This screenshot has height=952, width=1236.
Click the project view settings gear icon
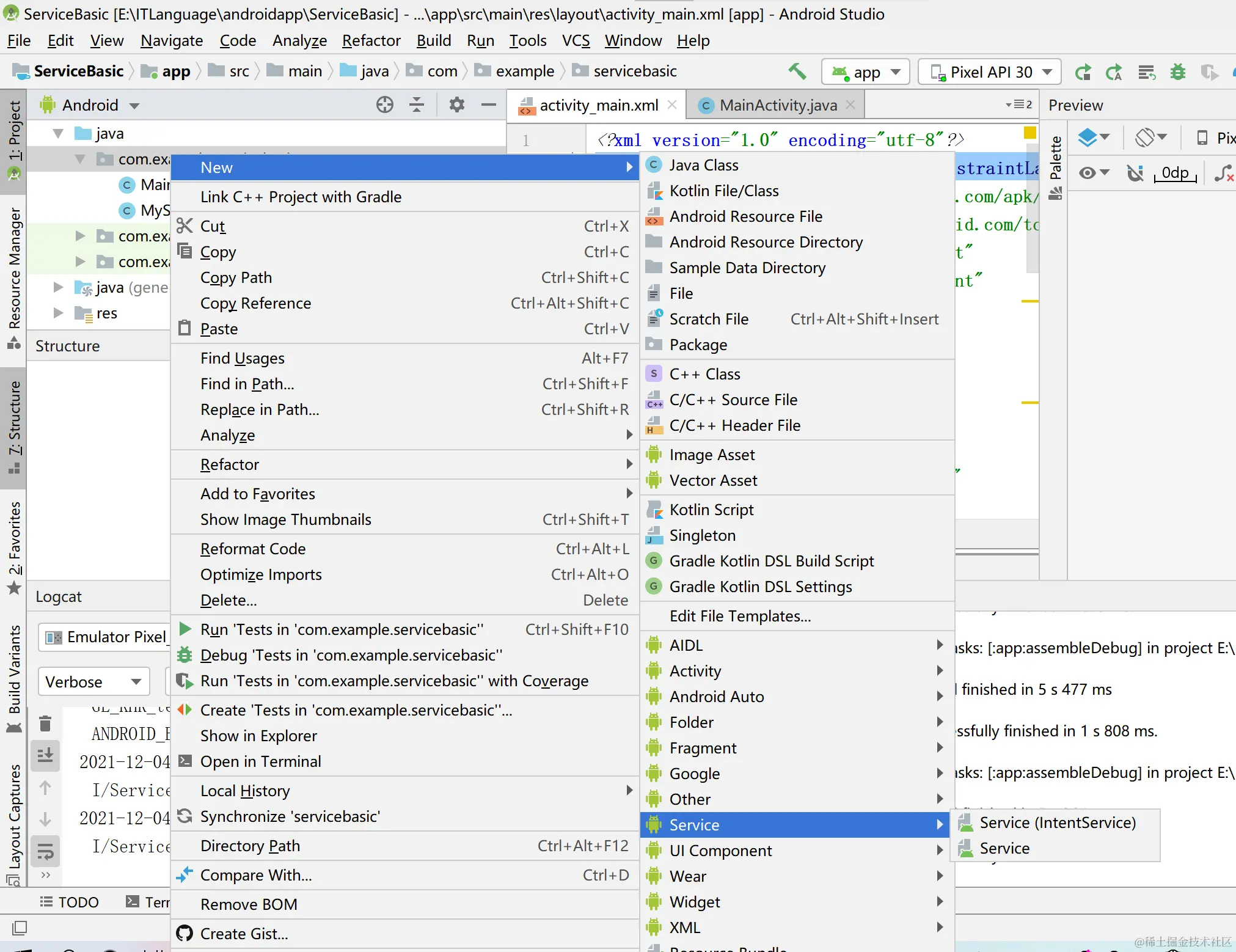456,104
